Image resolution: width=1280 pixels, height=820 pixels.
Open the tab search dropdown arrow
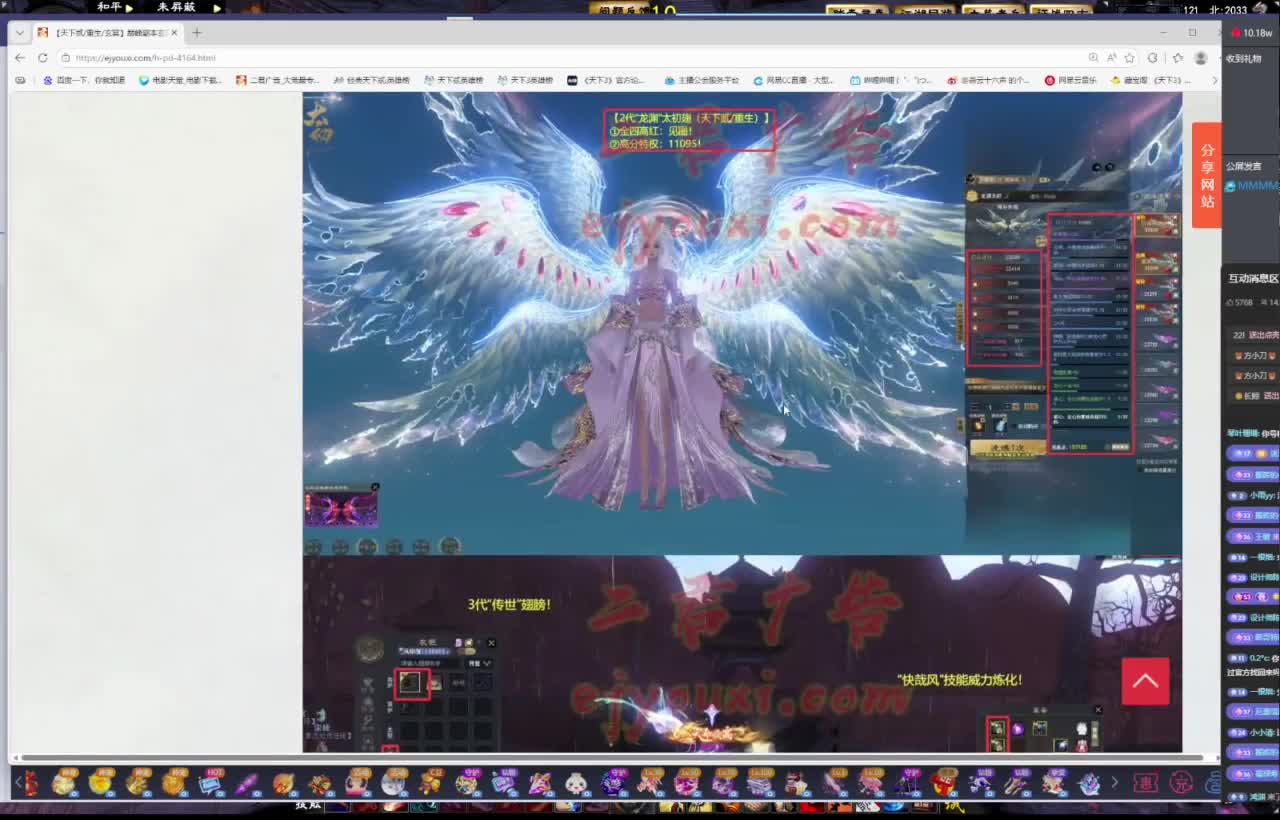click(20, 33)
